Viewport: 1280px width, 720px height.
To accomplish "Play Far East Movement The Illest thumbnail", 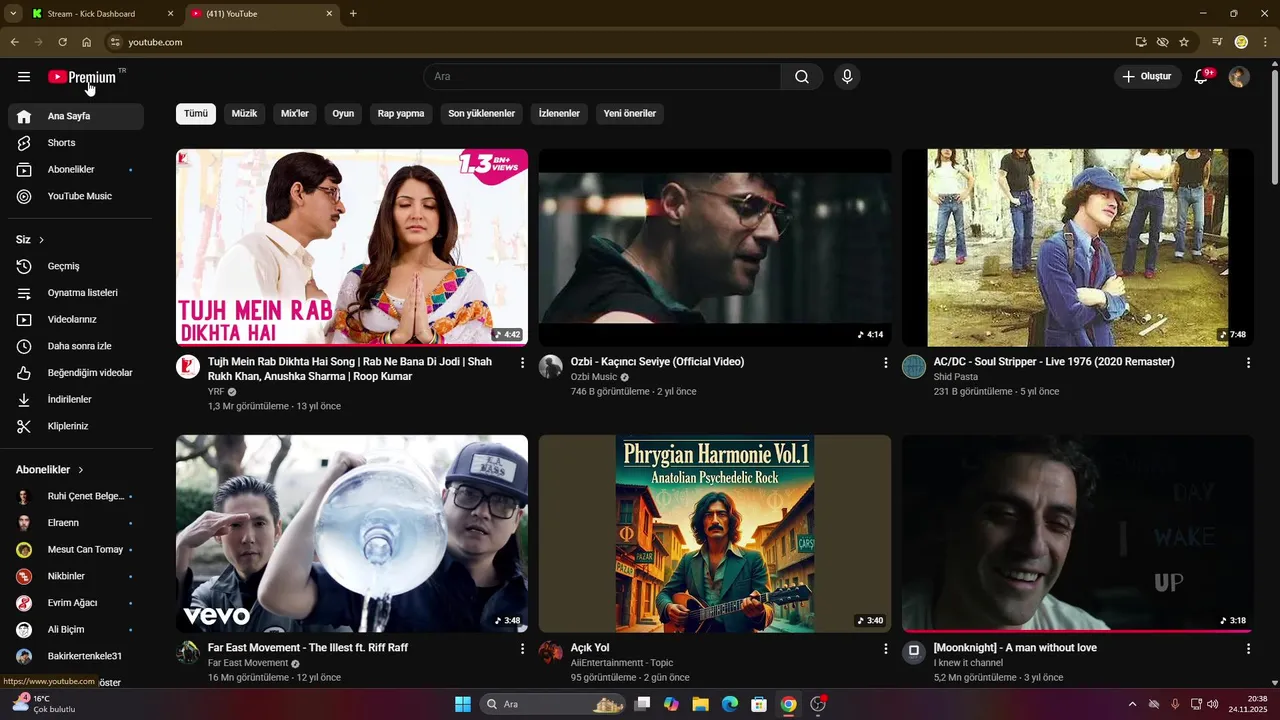I will (352, 533).
